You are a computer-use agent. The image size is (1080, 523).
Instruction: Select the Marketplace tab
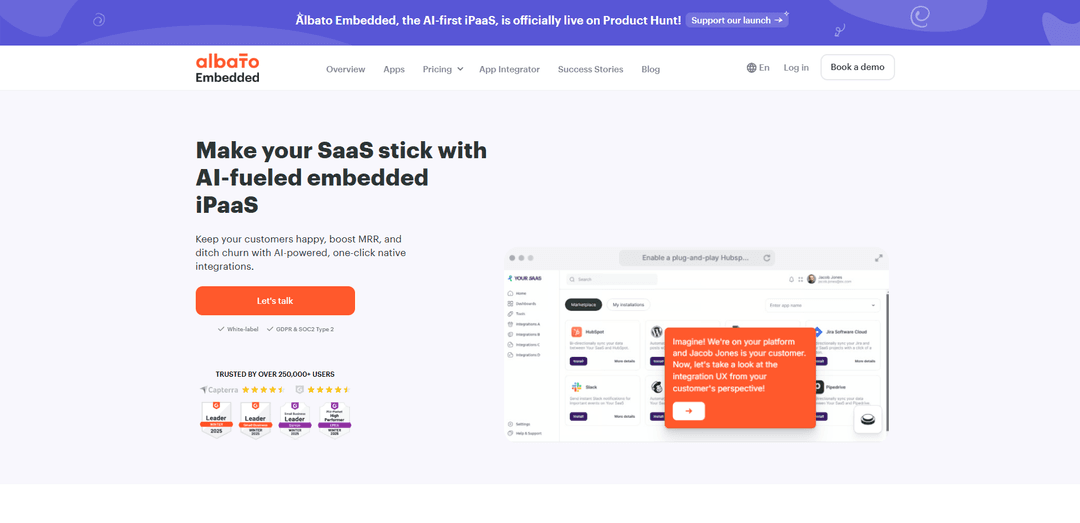(x=584, y=305)
